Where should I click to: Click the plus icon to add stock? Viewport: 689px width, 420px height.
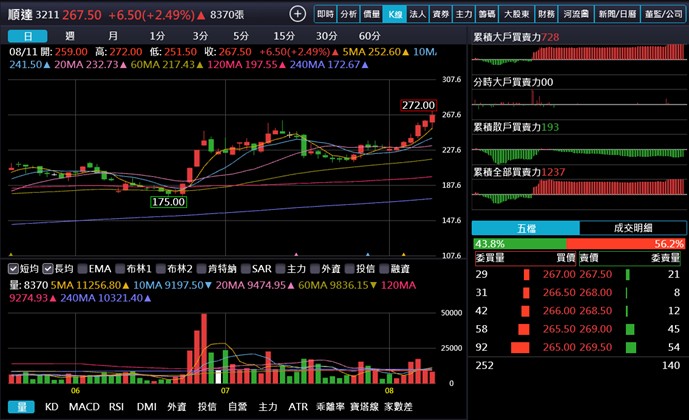tap(297, 14)
